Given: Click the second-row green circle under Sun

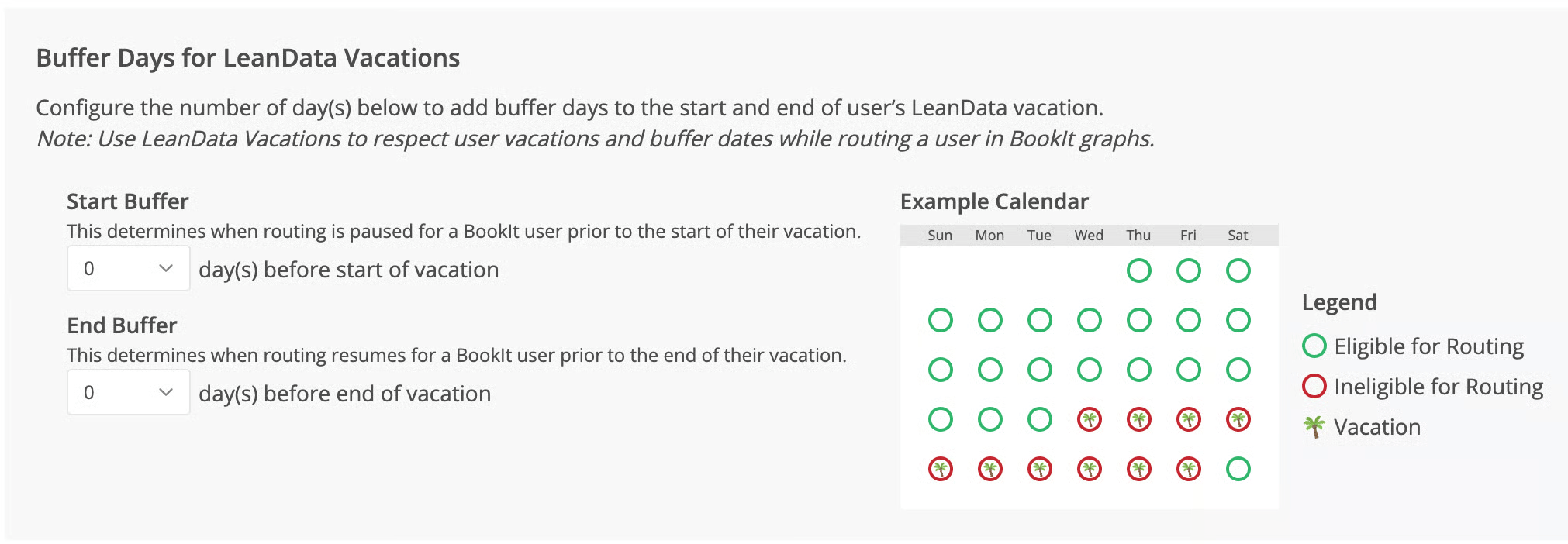Looking at the screenshot, I should (940, 320).
